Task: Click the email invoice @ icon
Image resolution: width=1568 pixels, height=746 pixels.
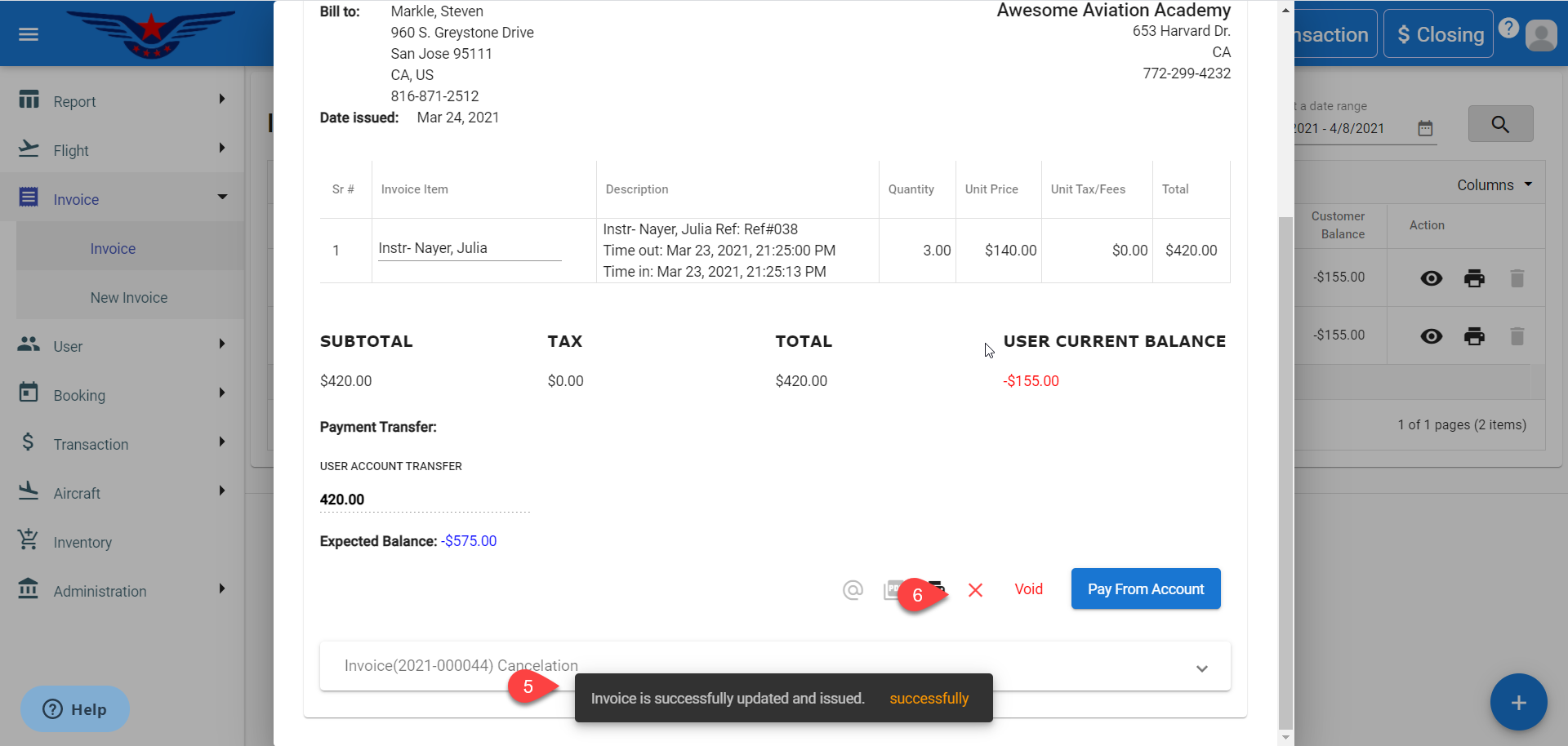Action: pos(853,589)
